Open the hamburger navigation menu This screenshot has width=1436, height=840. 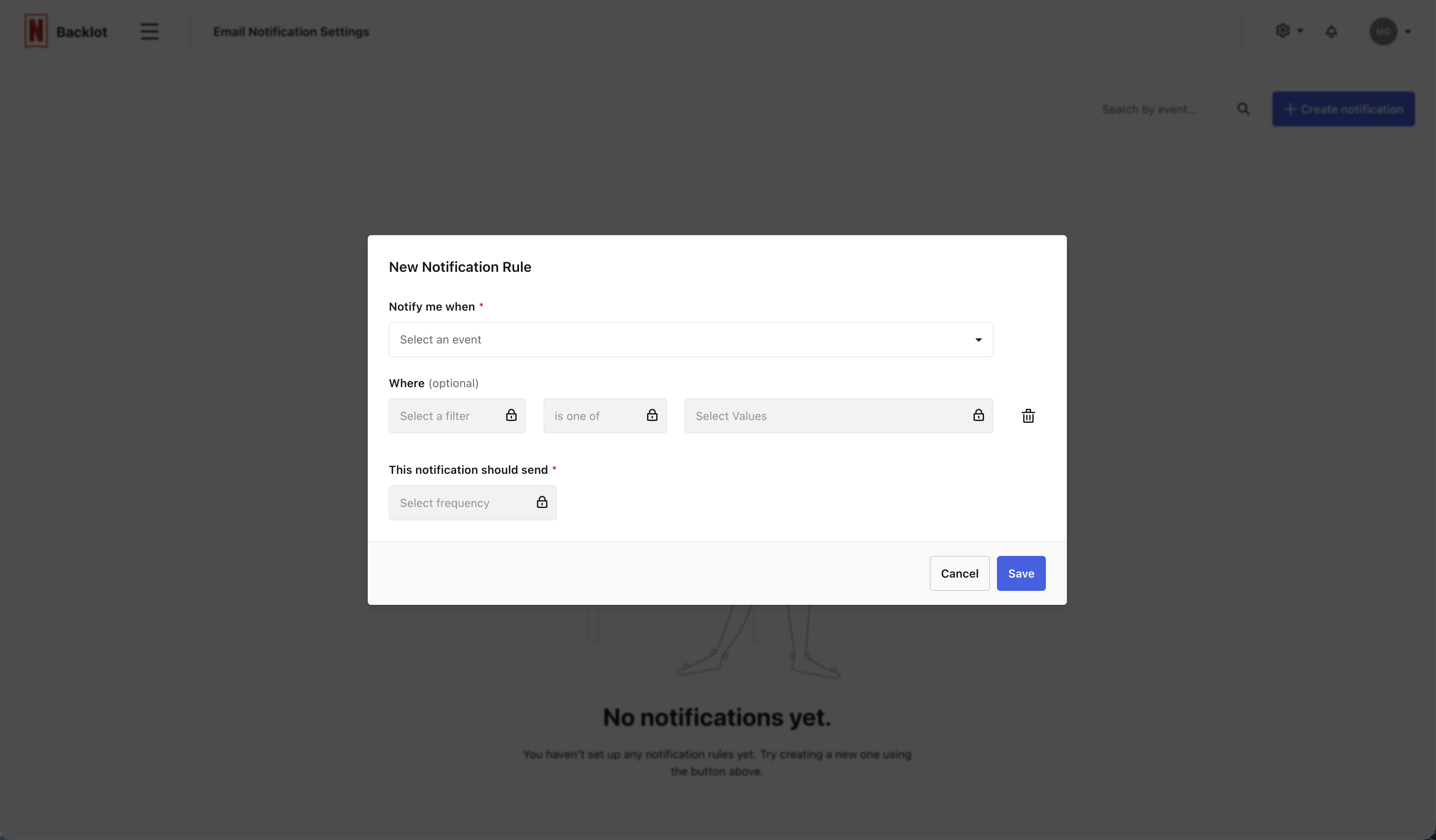coord(149,31)
